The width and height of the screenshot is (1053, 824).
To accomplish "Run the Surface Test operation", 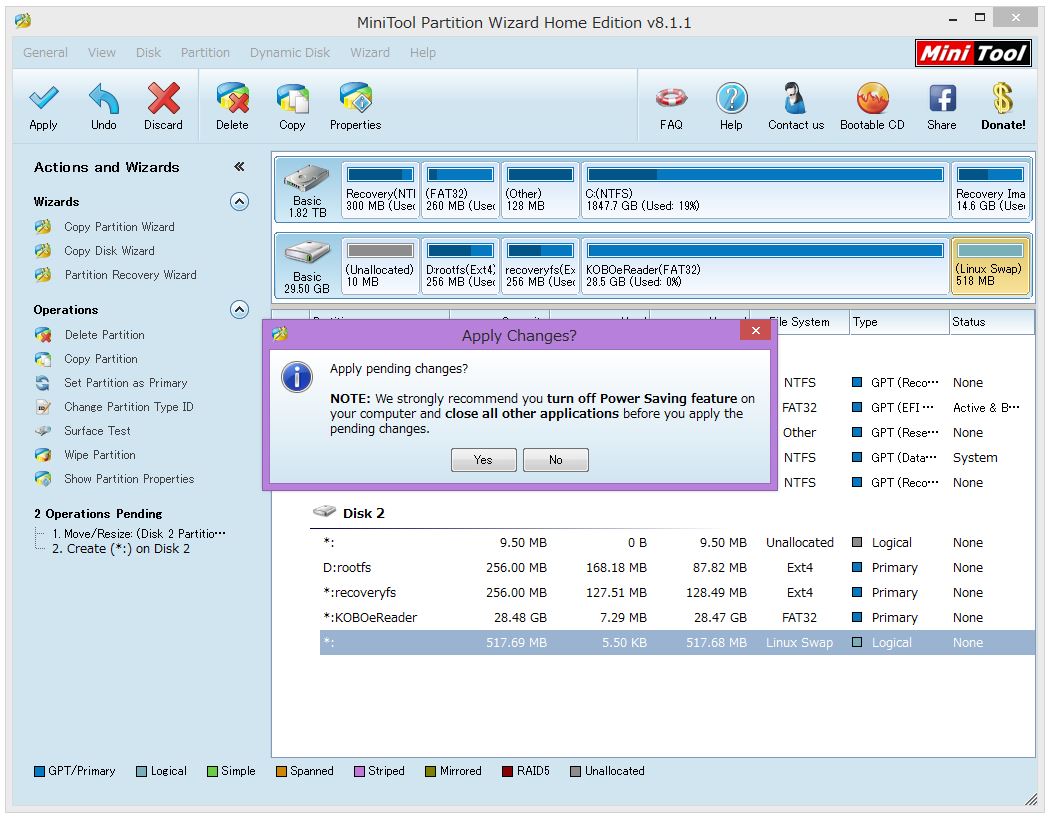I will [x=97, y=430].
